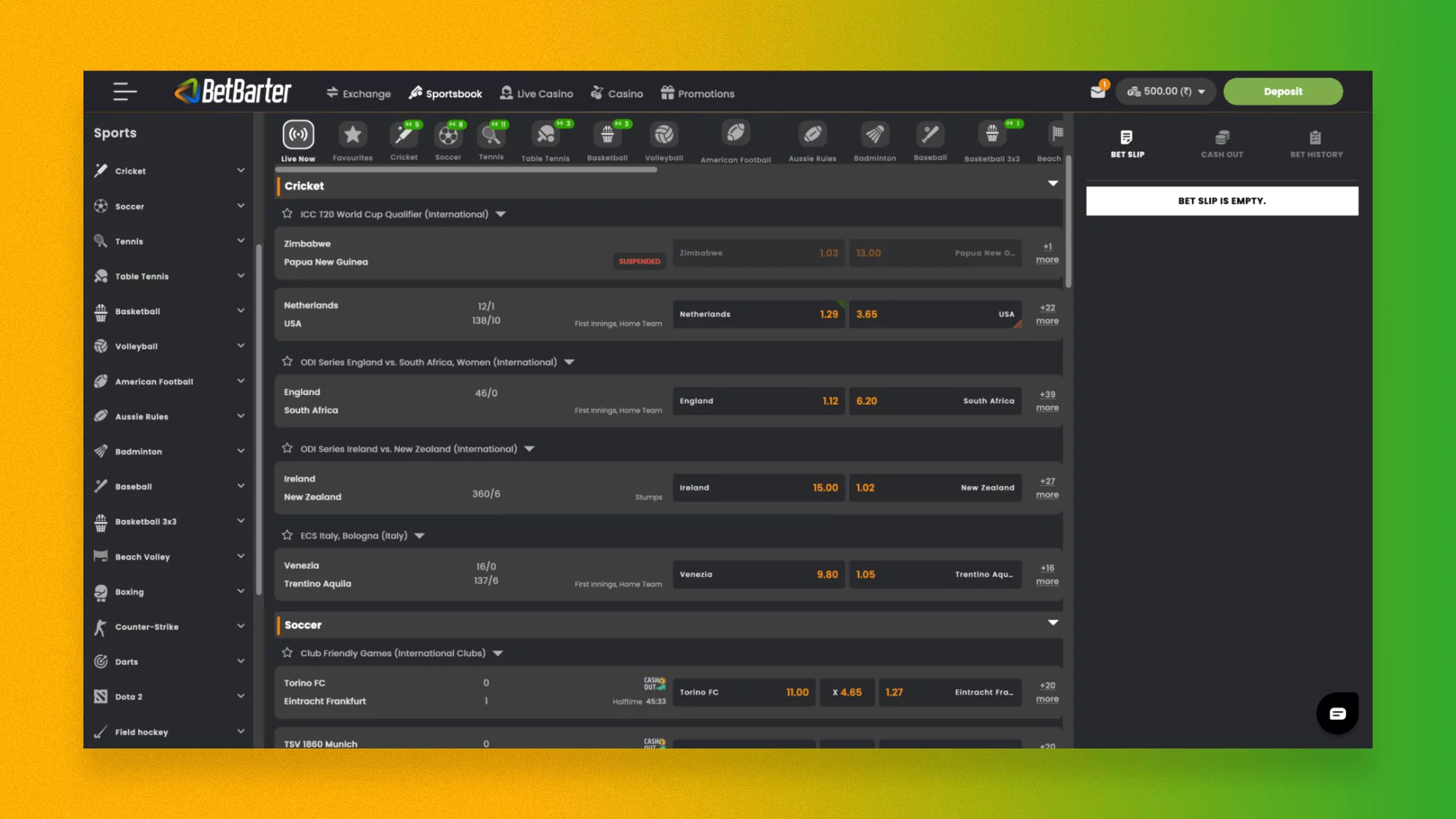Select the Basketball icon in sports bar
The height and width of the screenshot is (819, 1456).
tap(607, 135)
